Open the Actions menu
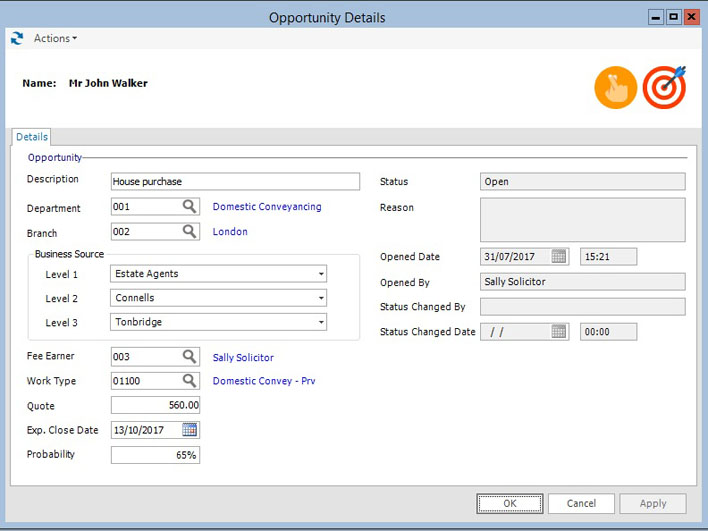708x531 pixels. pos(55,39)
